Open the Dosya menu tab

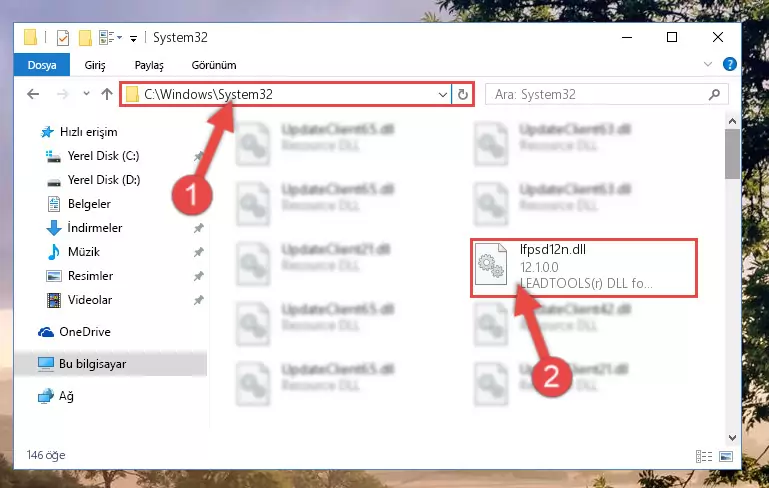pyautogui.click(x=42, y=65)
